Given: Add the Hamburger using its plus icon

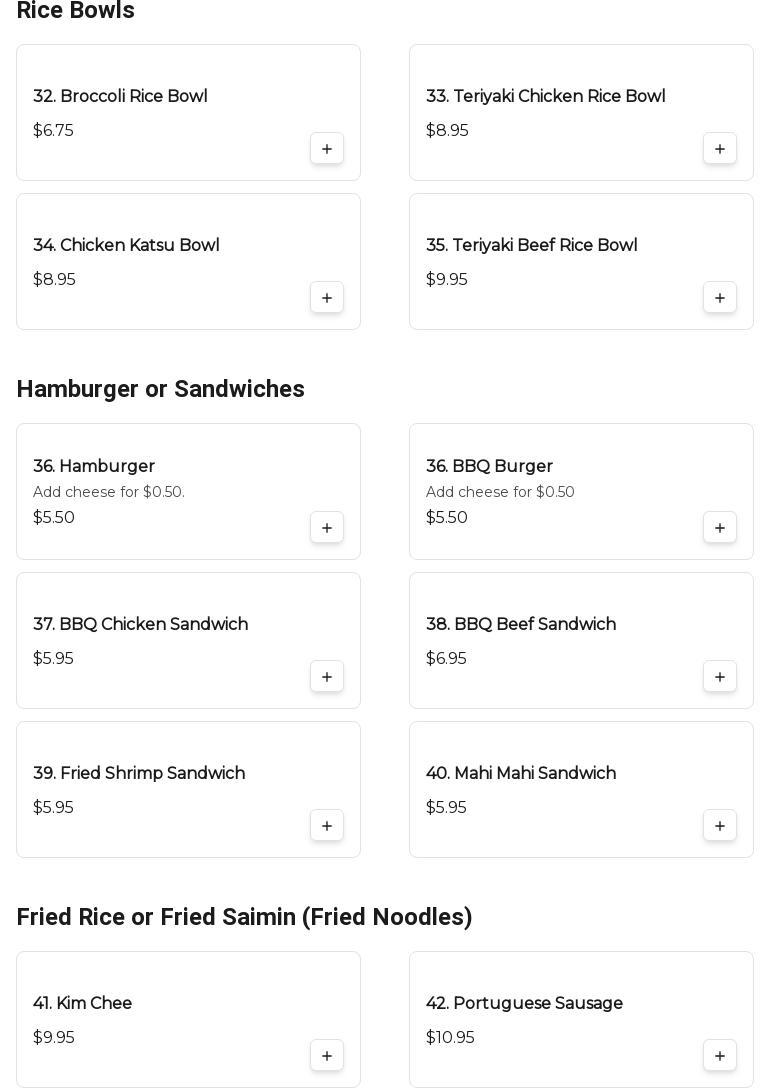Looking at the screenshot, I should [327, 528].
